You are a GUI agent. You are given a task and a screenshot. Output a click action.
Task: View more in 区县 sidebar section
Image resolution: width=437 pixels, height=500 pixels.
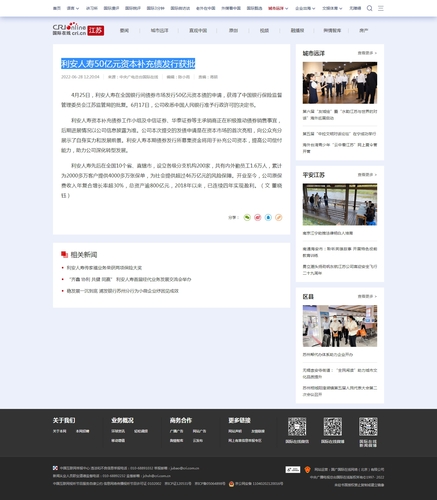pos(367,296)
